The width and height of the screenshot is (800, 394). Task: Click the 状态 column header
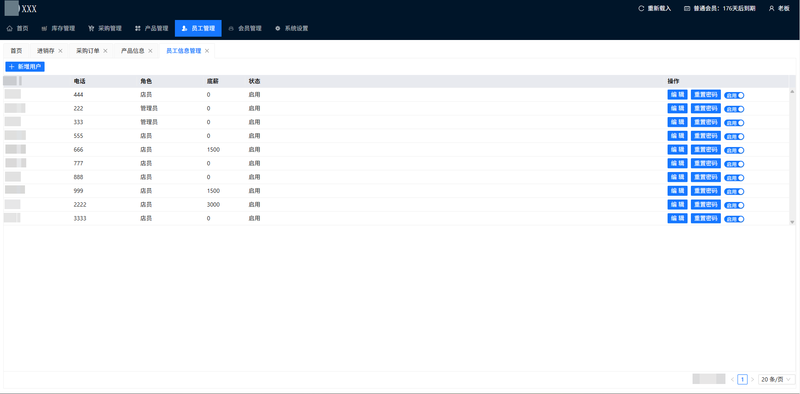tap(255, 81)
